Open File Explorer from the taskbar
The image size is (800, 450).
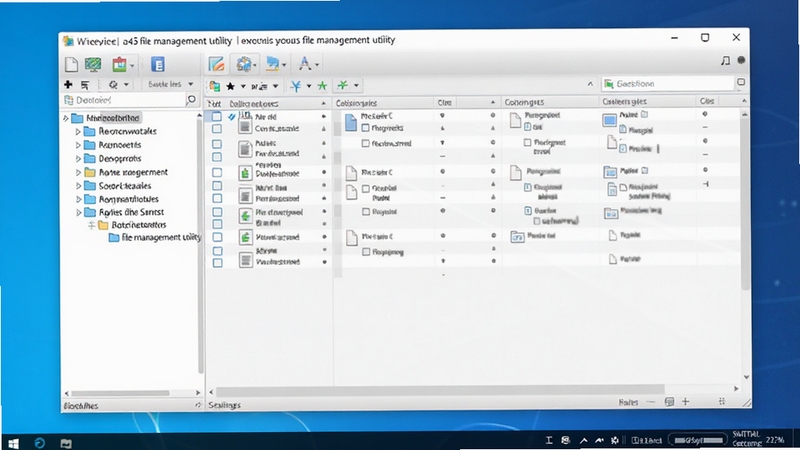tap(66, 443)
